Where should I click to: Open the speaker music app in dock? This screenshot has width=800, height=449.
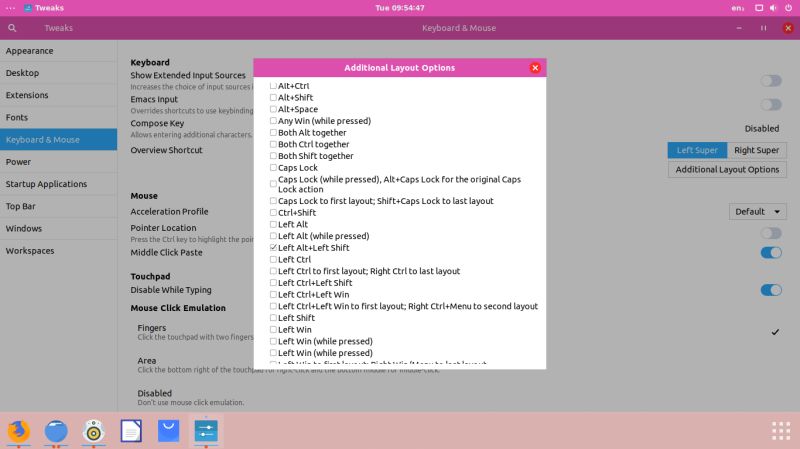94,431
